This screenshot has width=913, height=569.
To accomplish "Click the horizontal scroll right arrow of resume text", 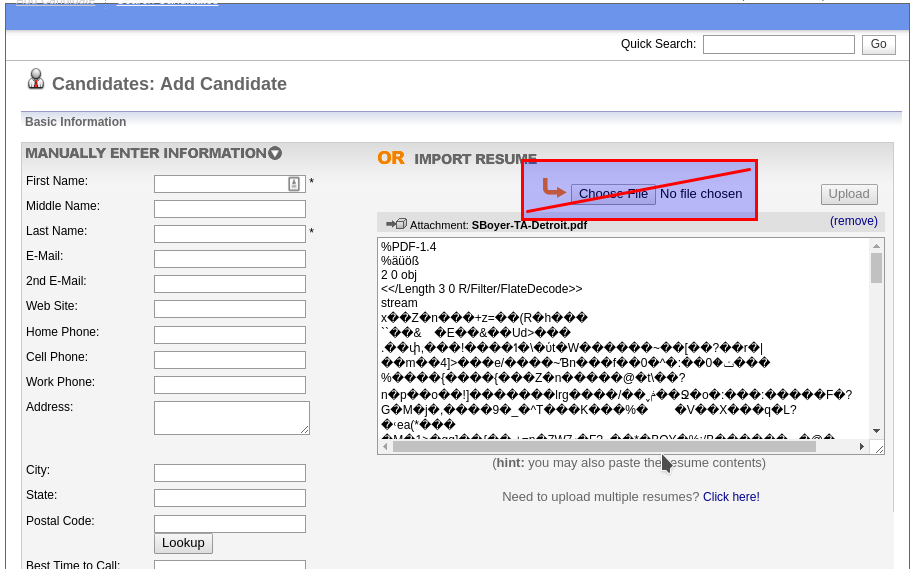I will [x=862, y=447].
